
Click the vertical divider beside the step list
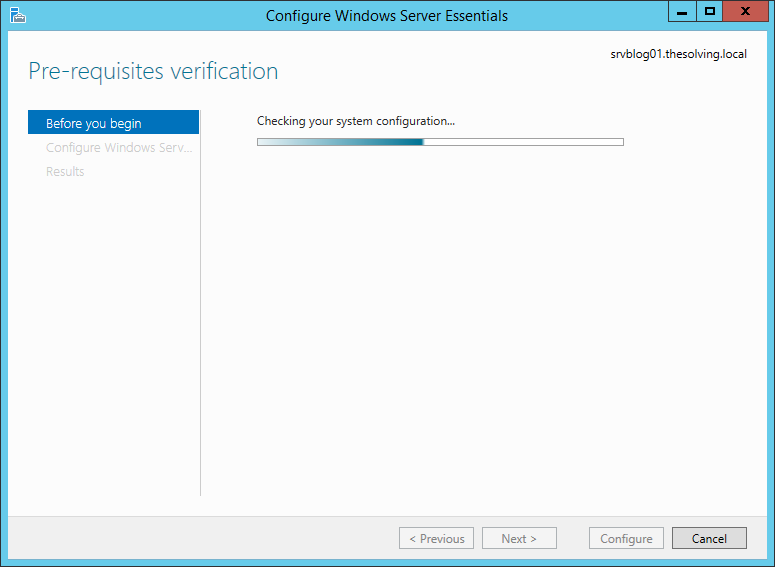pyautogui.click(x=201, y=300)
